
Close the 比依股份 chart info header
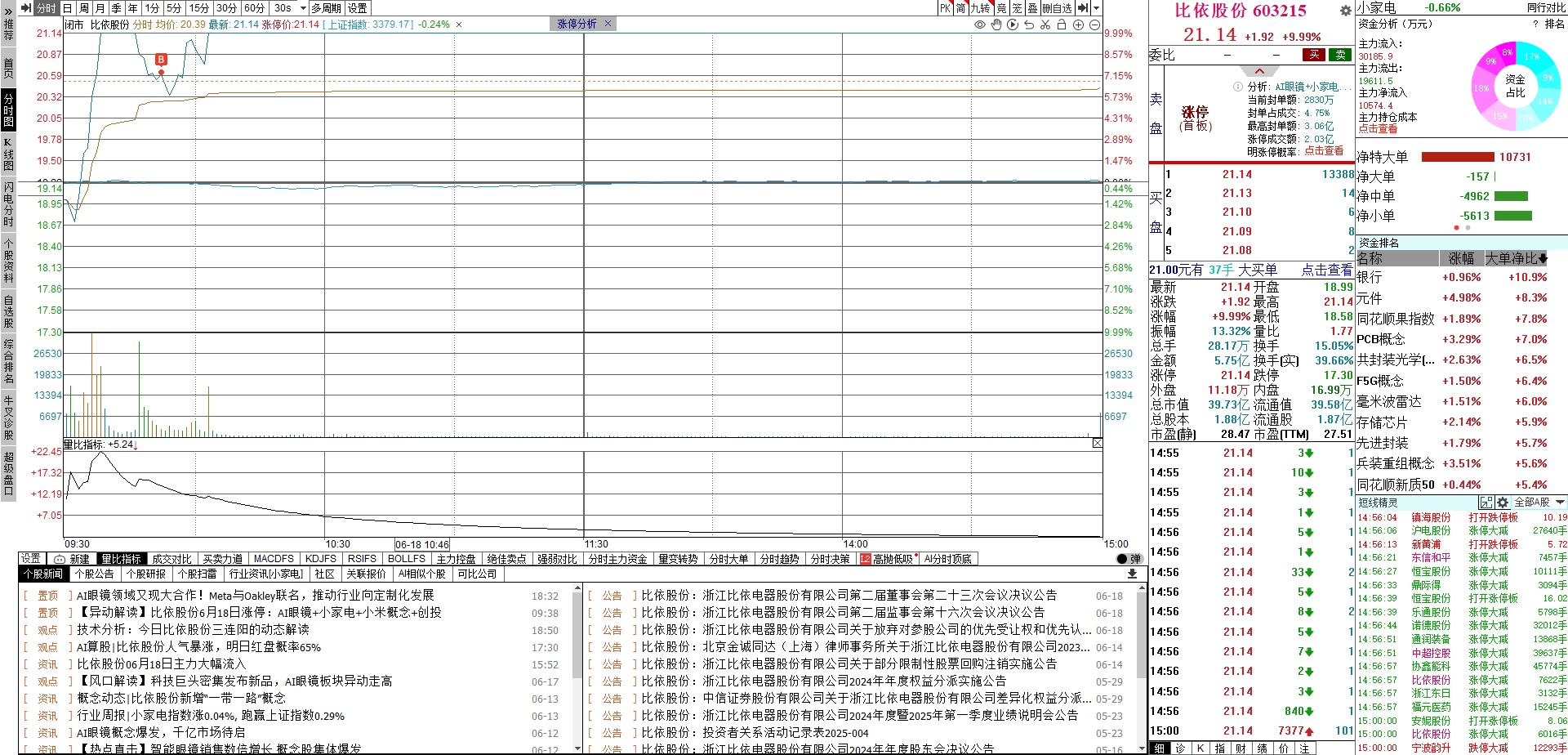point(459,25)
